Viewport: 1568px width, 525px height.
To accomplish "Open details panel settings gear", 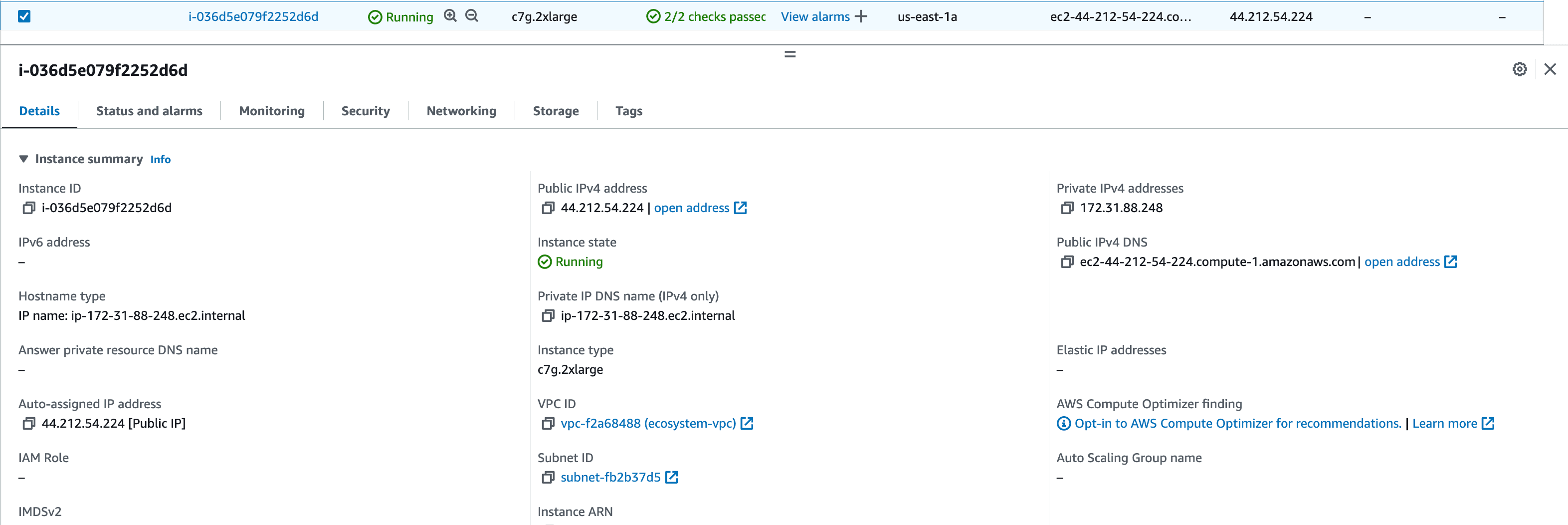I will click(x=1519, y=69).
